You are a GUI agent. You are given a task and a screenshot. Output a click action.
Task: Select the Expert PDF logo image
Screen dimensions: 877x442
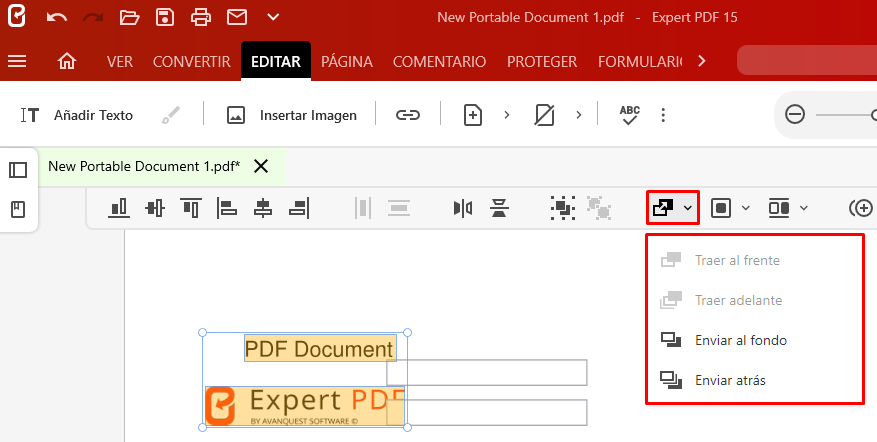[x=305, y=406]
